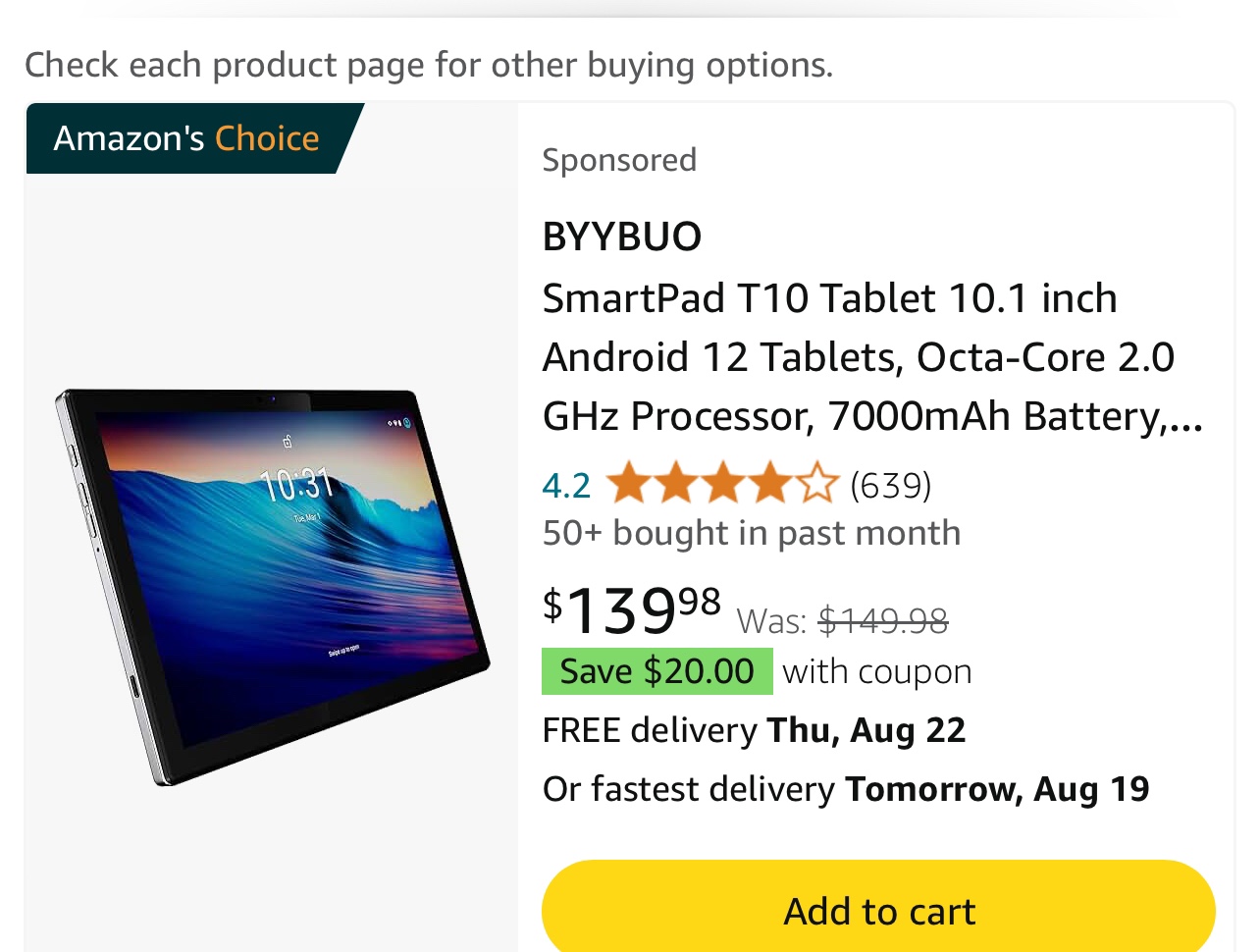Click the empty fifth star outline
The height and width of the screenshot is (952, 1260).
tap(817, 482)
